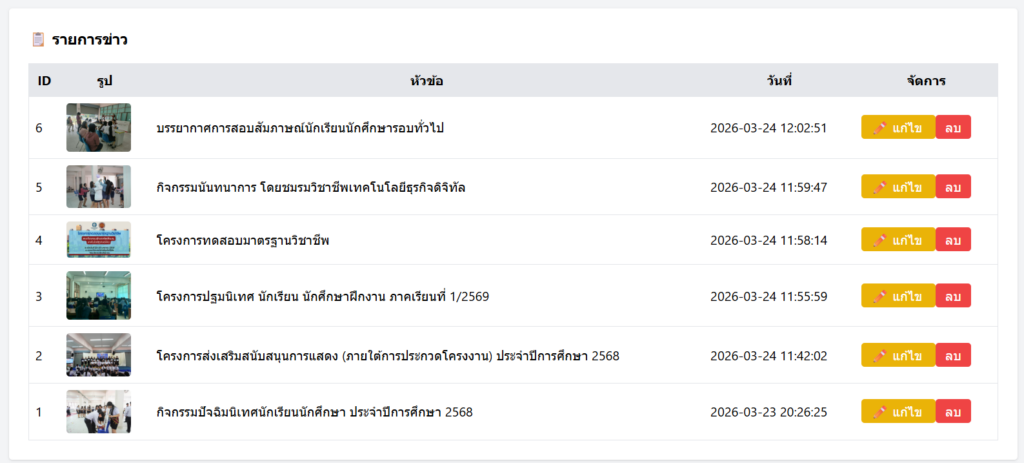Open thumbnail image of news ID 6
The width and height of the screenshot is (1024, 463).
98,127
